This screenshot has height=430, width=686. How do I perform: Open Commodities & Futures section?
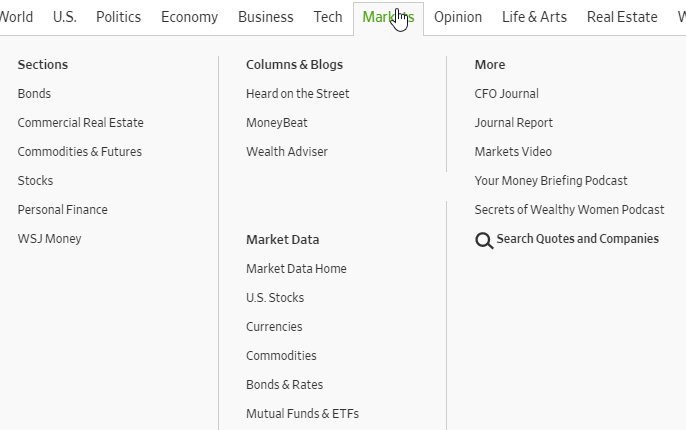pos(79,152)
